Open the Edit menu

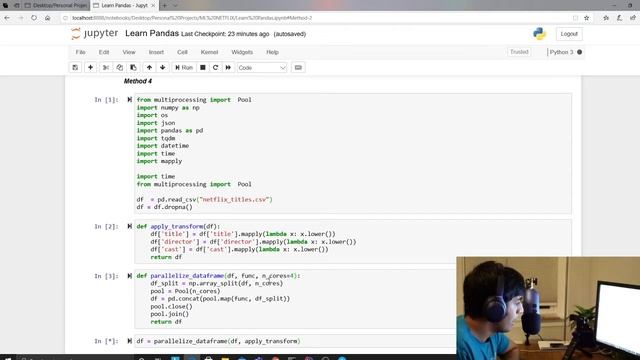coord(104,52)
